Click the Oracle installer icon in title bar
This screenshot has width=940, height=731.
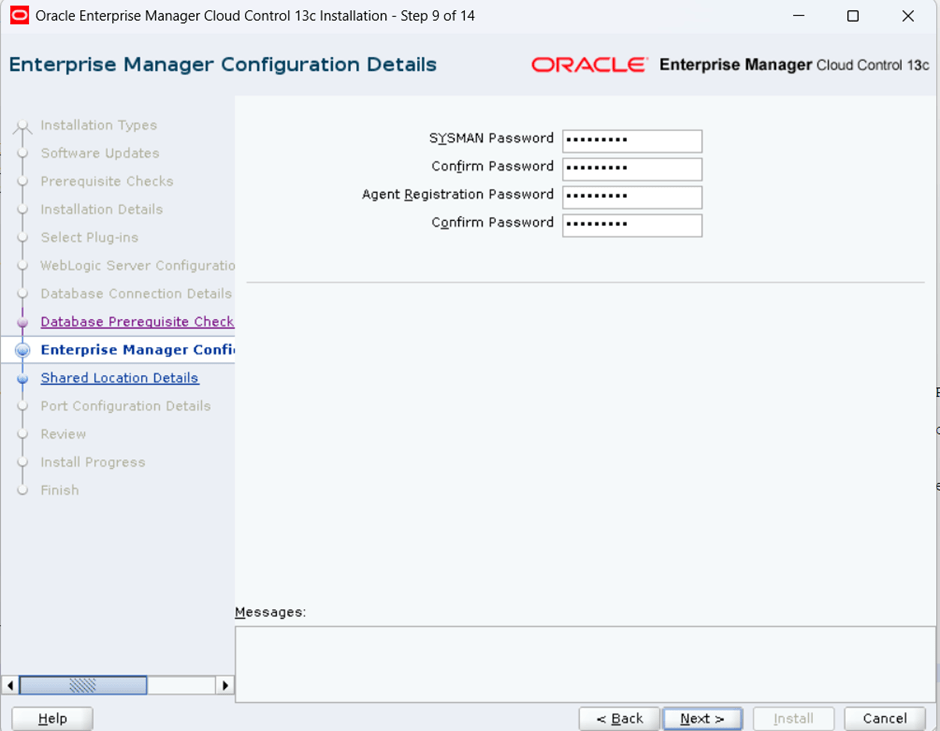pyautogui.click(x=19, y=16)
